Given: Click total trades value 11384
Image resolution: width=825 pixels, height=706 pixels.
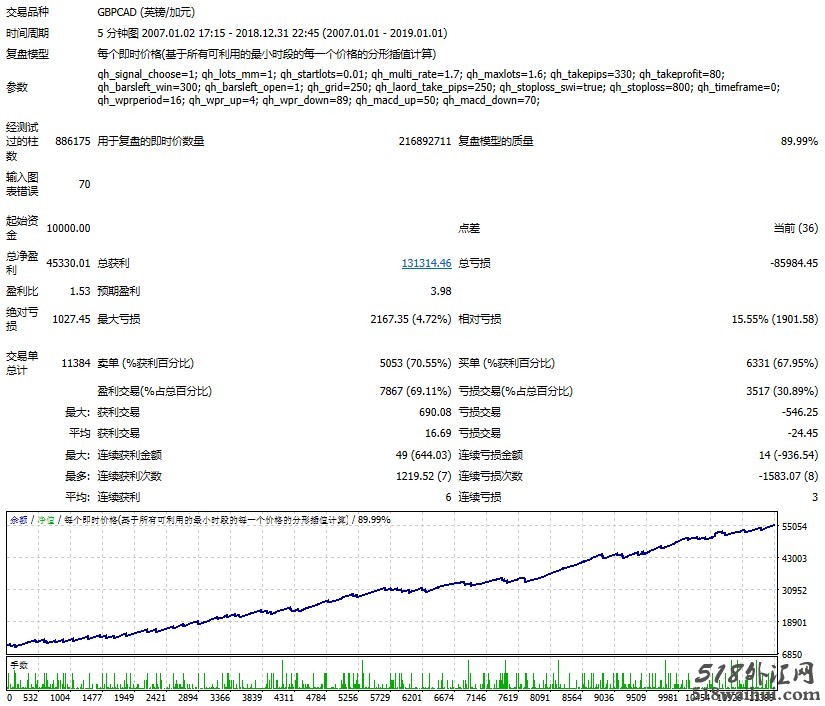Looking at the screenshot, I should coord(76,363).
